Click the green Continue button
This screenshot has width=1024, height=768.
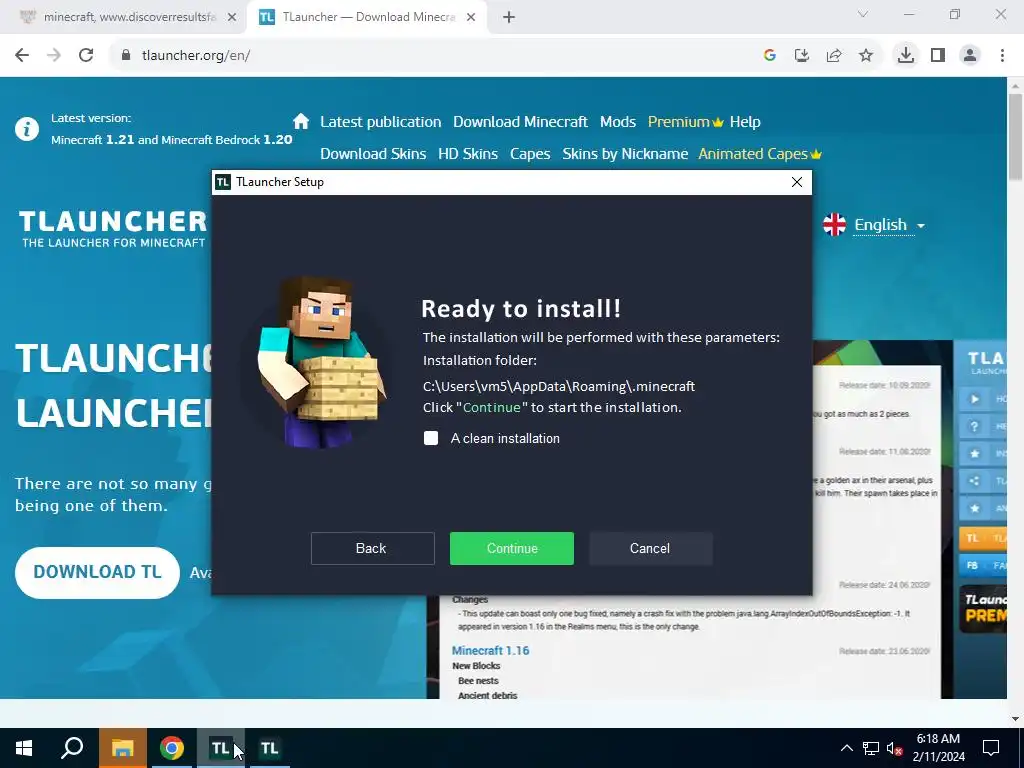click(511, 549)
